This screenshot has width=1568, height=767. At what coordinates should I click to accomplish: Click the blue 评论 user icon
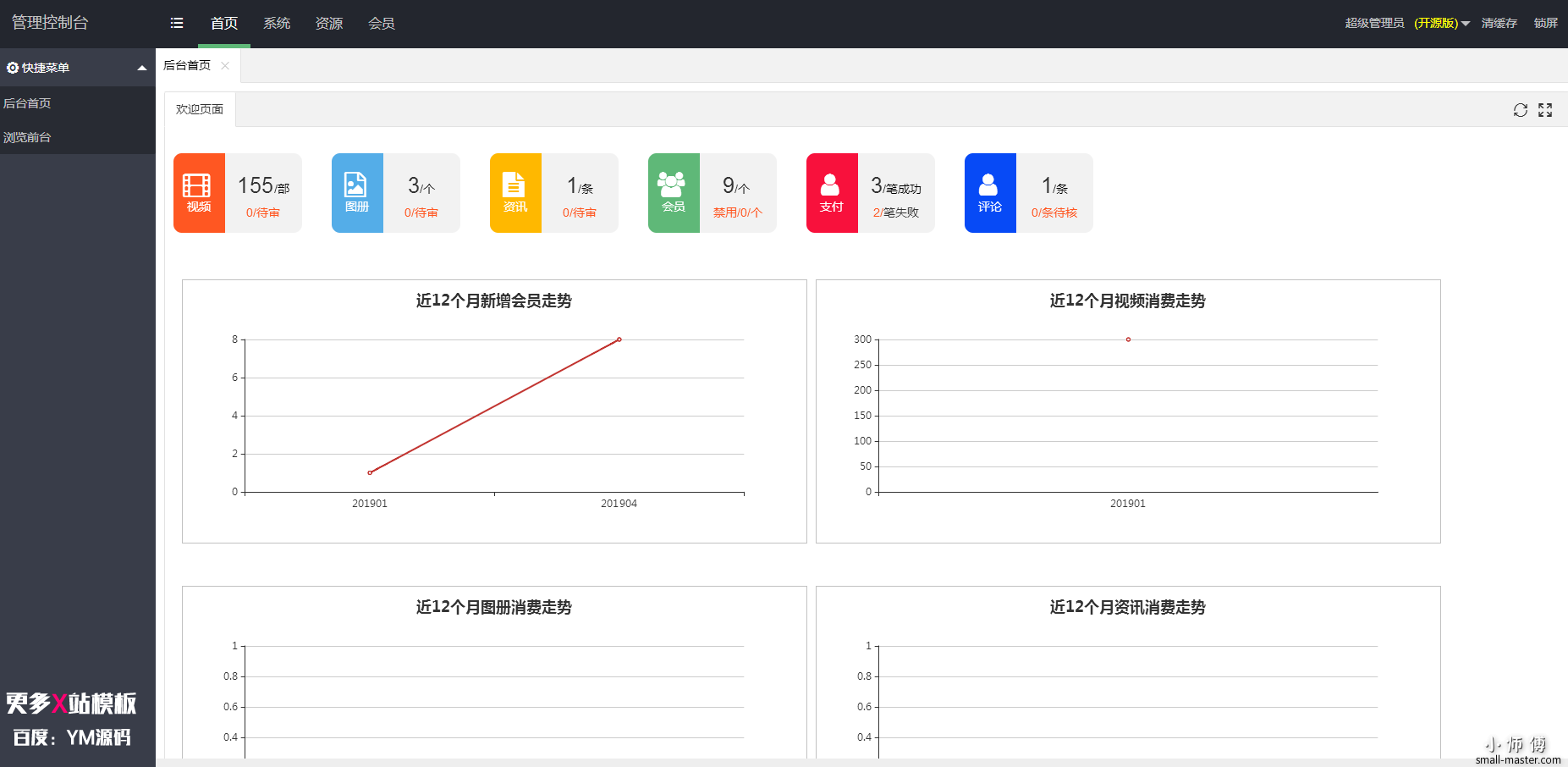tap(988, 185)
